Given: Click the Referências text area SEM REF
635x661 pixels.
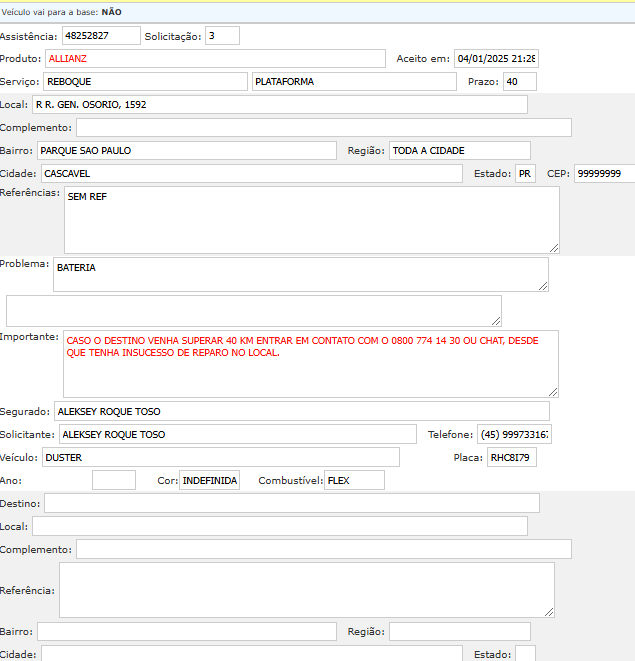Looking at the screenshot, I should coord(312,220).
